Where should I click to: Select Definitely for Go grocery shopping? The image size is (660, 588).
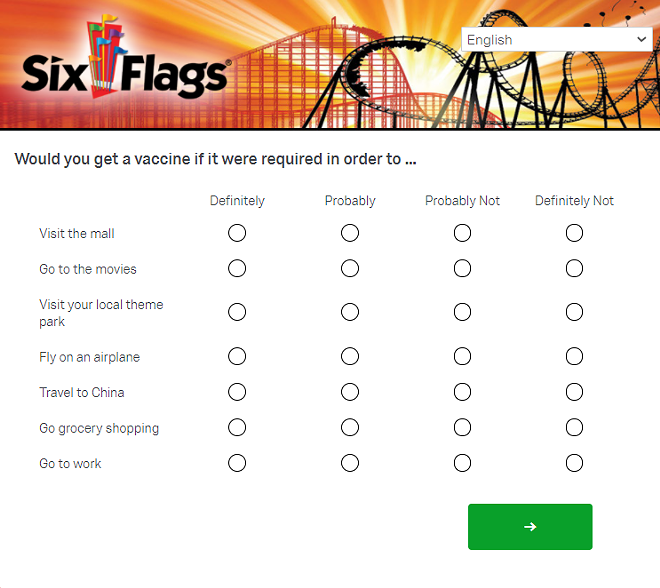click(237, 427)
